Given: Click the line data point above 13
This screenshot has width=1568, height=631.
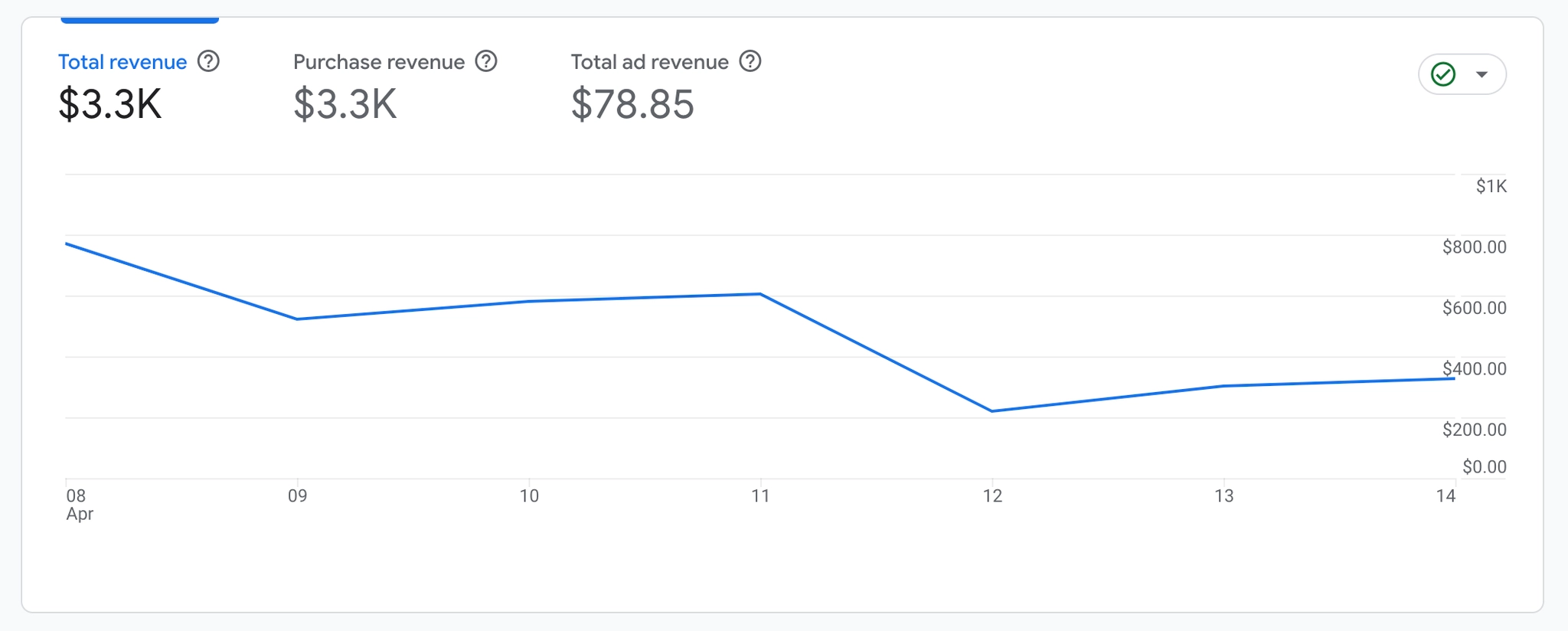Looking at the screenshot, I should coord(1223,386).
